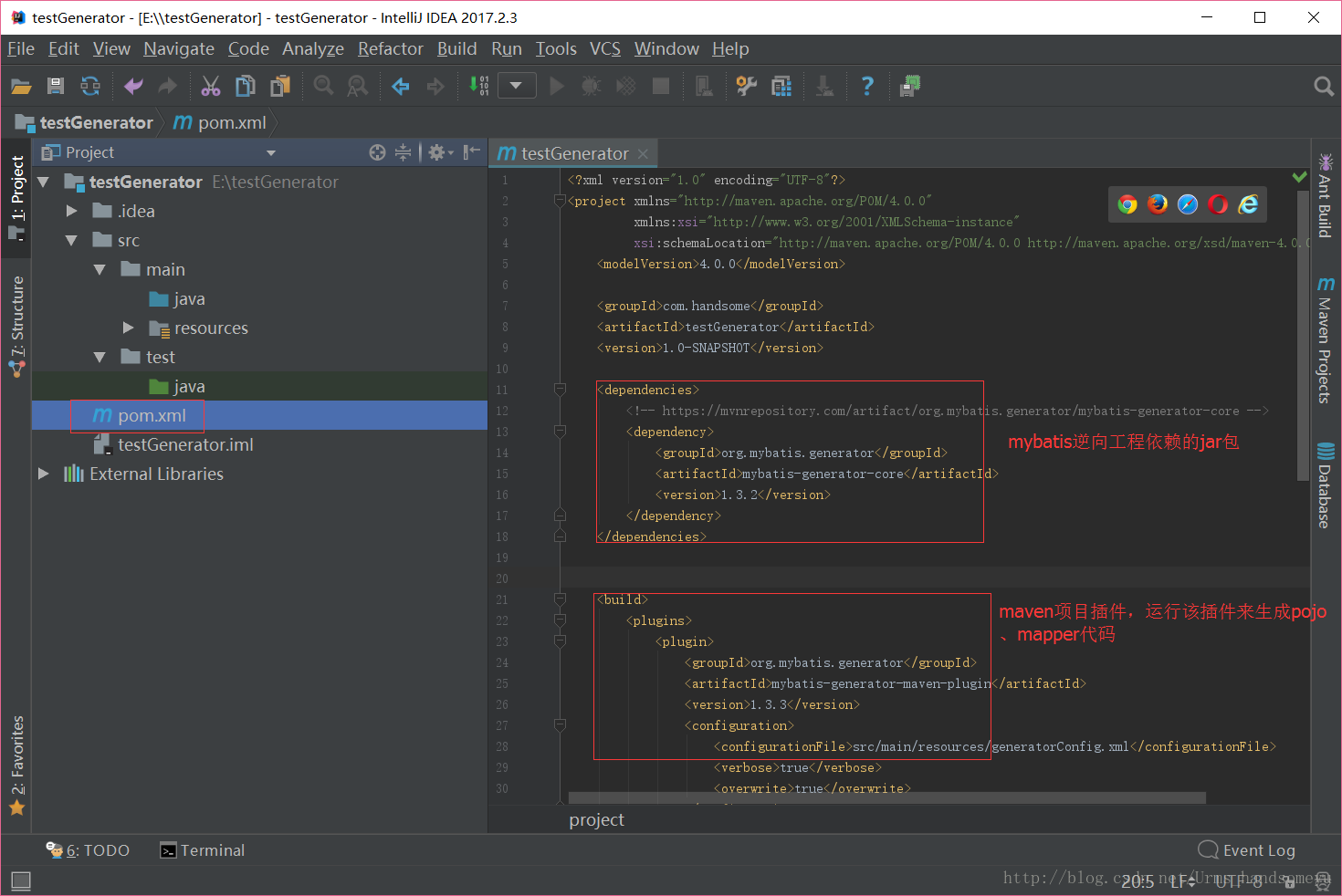This screenshot has width=1342, height=896.
Task: Click the Forward navigation arrow icon
Action: pos(435,87)
